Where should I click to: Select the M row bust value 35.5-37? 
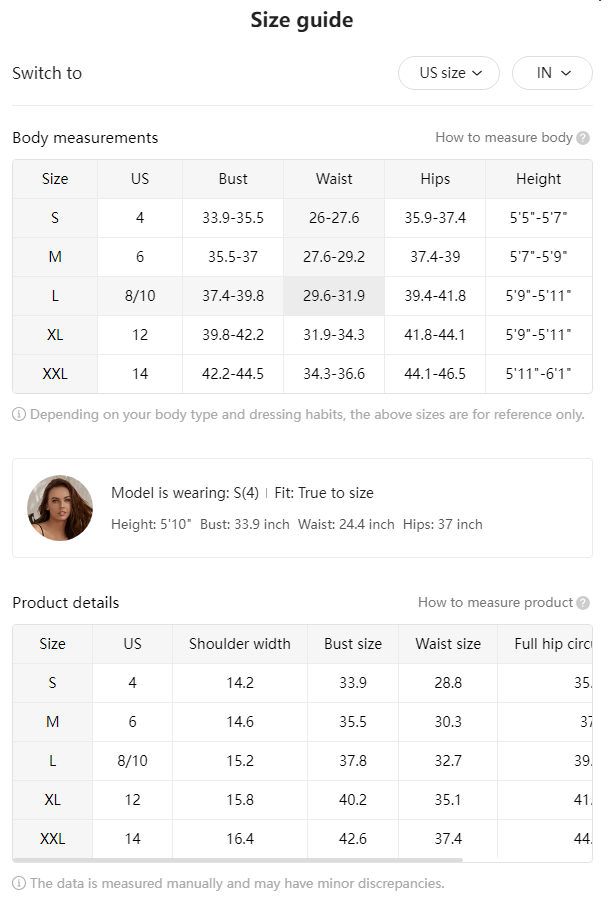pyautogui.click(x=233, y=257)
